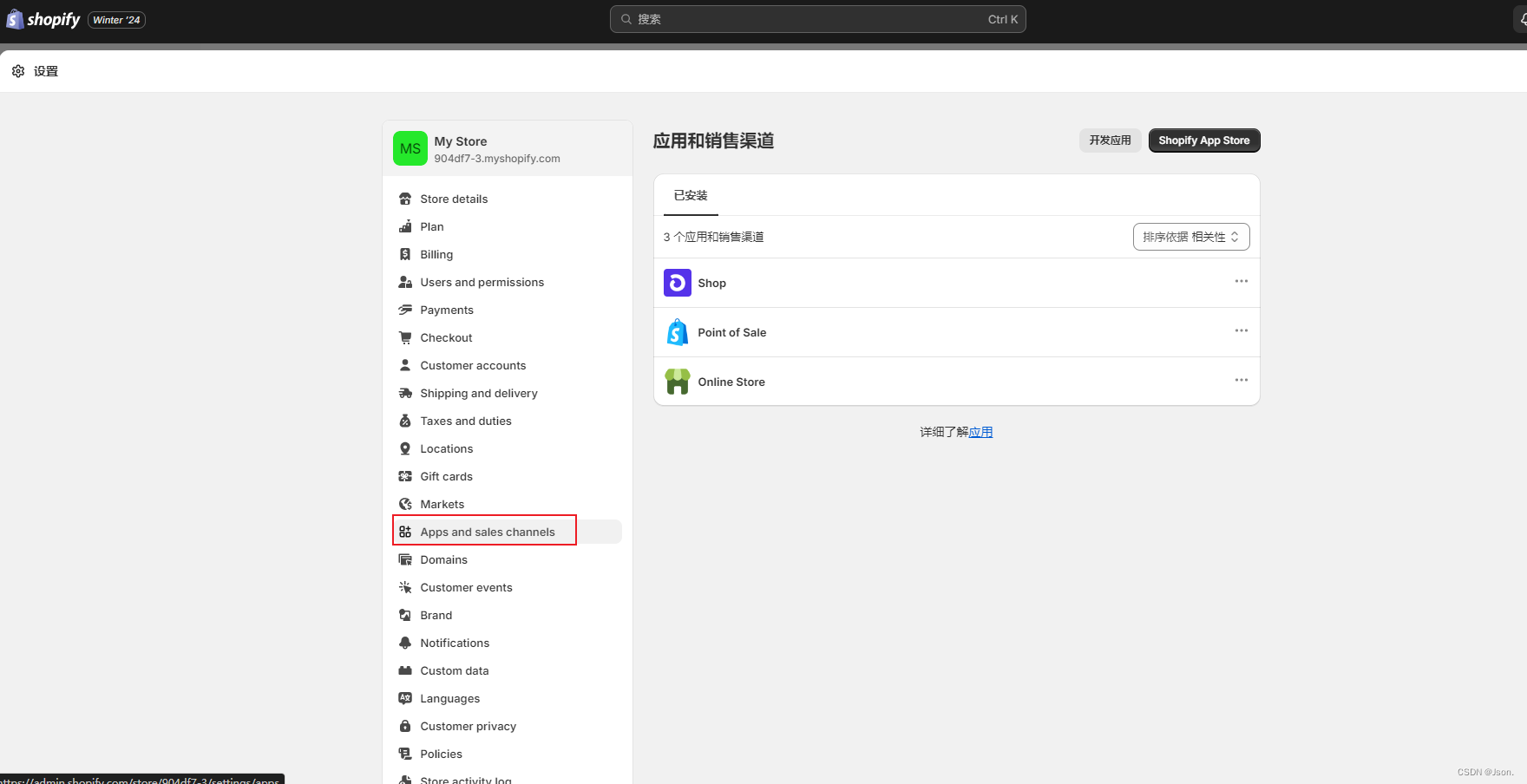1527x784 pixels.
Task: Click the Languages icon
Action: coord(405,698)
